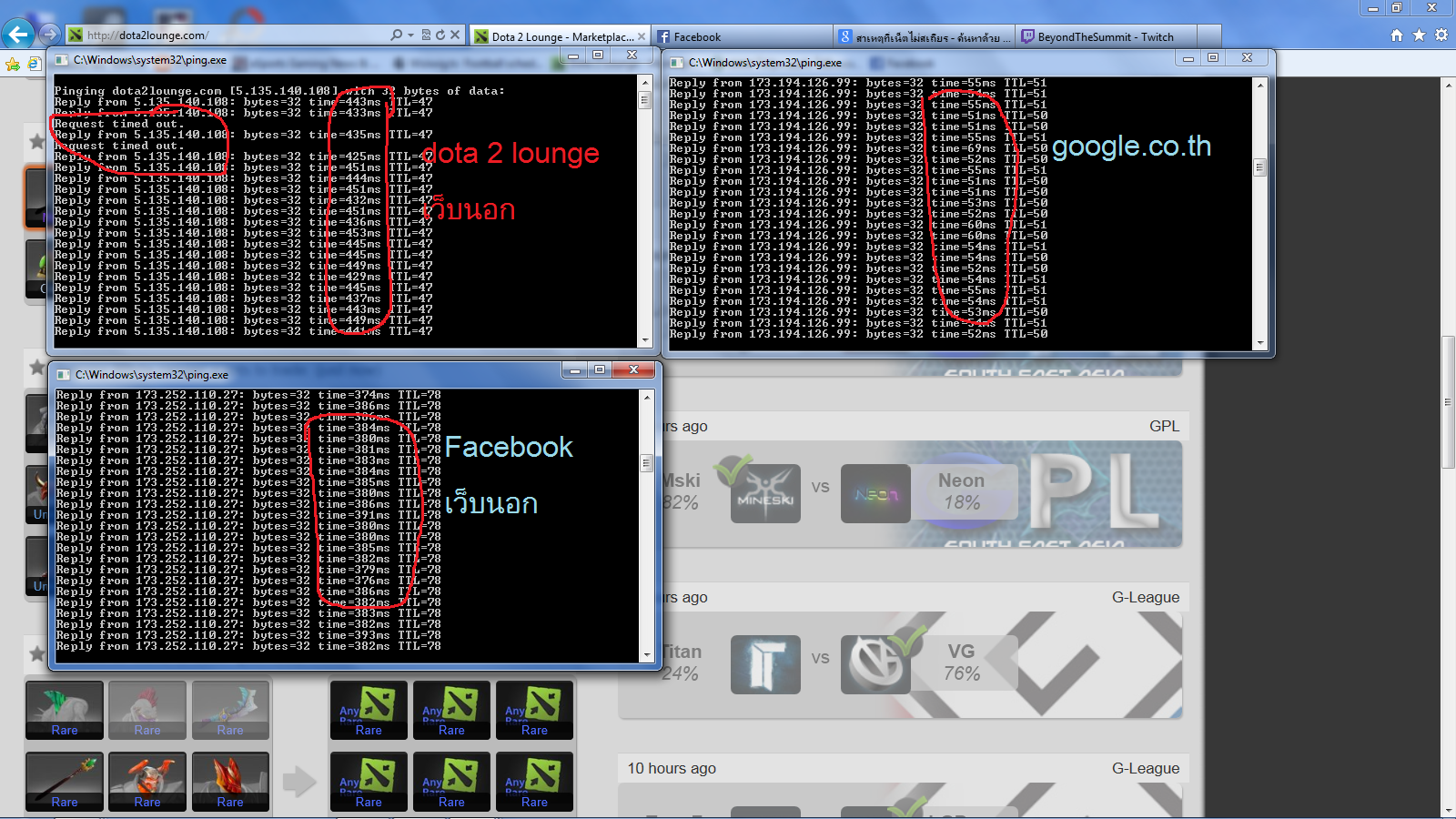The height and width of the screenshot is (819, 1456).
Task: Toggle the Compatibility View icon in address bar
Action: coord(427,35)
